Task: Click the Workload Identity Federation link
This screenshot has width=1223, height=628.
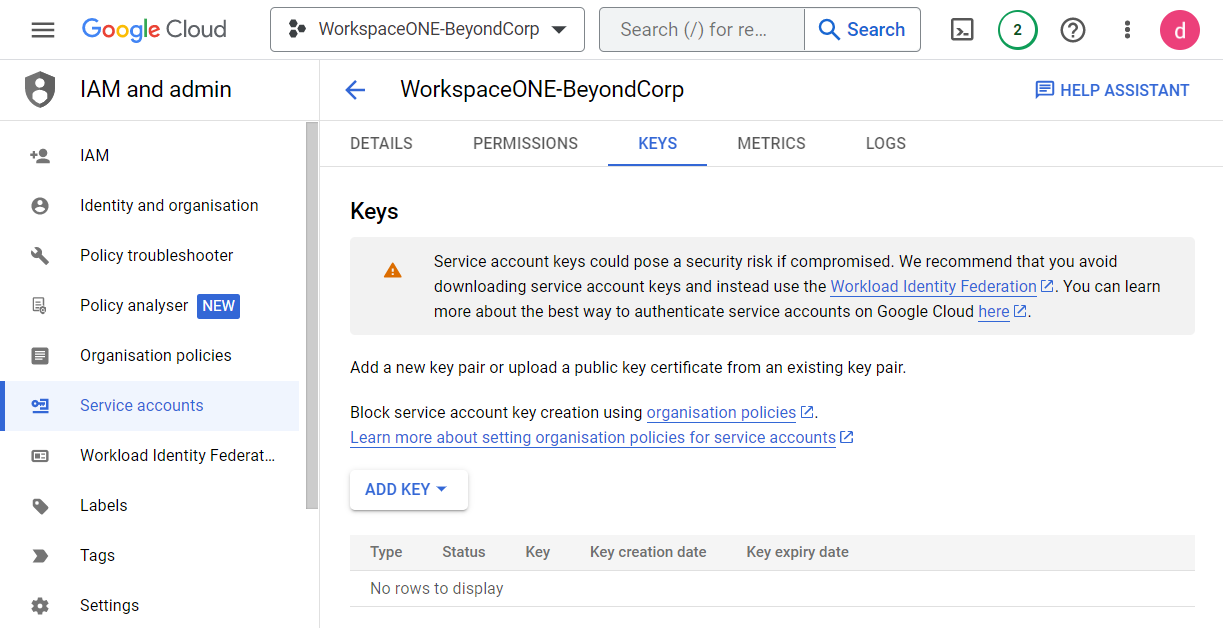Action: coord(933,287)
